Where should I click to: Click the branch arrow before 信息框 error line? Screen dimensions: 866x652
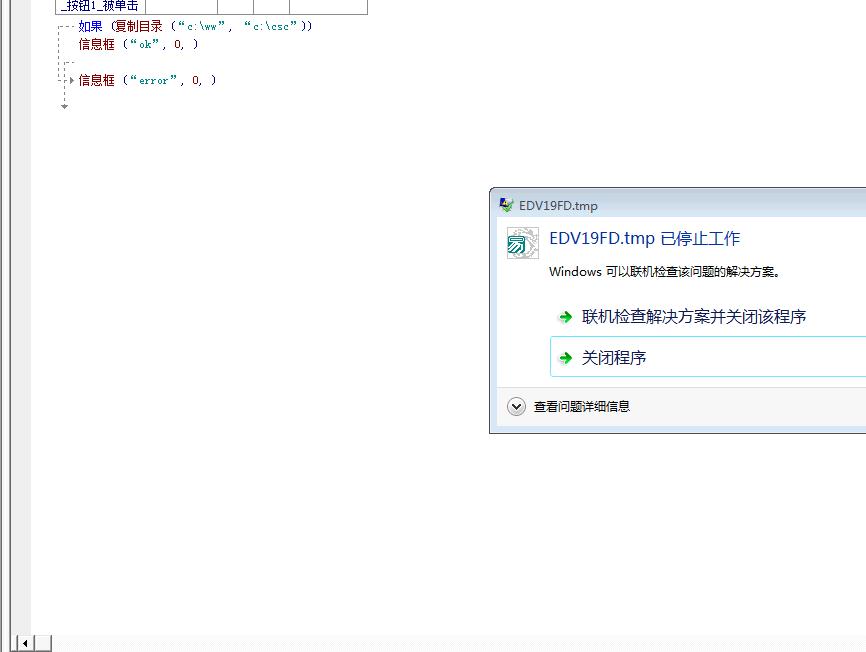(71, 81)
